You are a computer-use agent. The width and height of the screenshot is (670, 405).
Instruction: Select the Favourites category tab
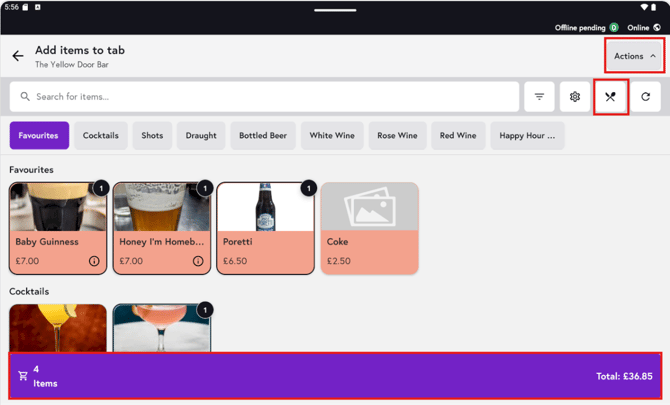click(x=38, y=136)
